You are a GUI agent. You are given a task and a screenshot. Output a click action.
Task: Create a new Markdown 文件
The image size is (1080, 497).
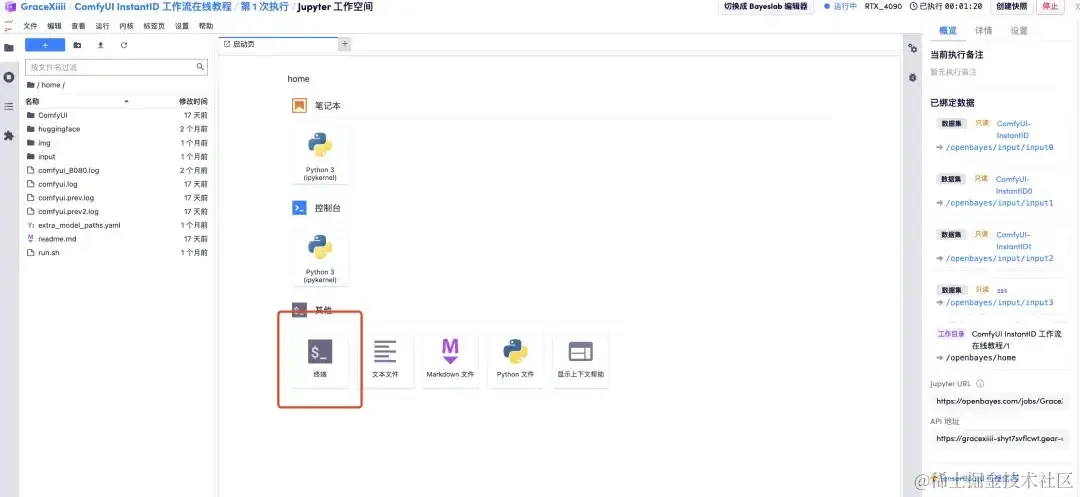pyautogui.click(x=450, y=359)
